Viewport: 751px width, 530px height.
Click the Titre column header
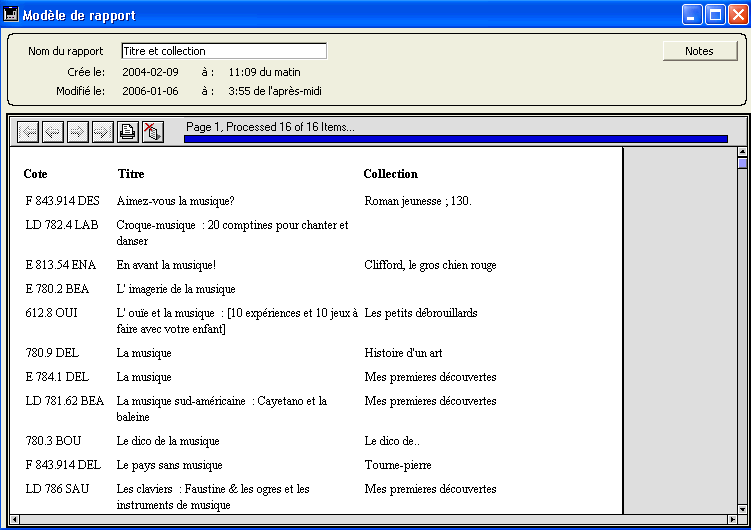(x=131, y=174)
